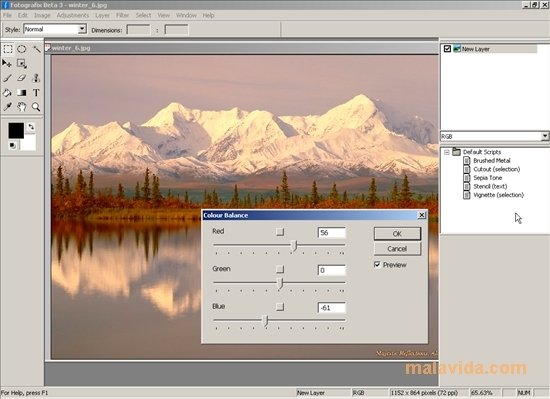This screenshot has width=550, height=399.
Task: Select the Stencil (text) script
Action: point(490,187)
